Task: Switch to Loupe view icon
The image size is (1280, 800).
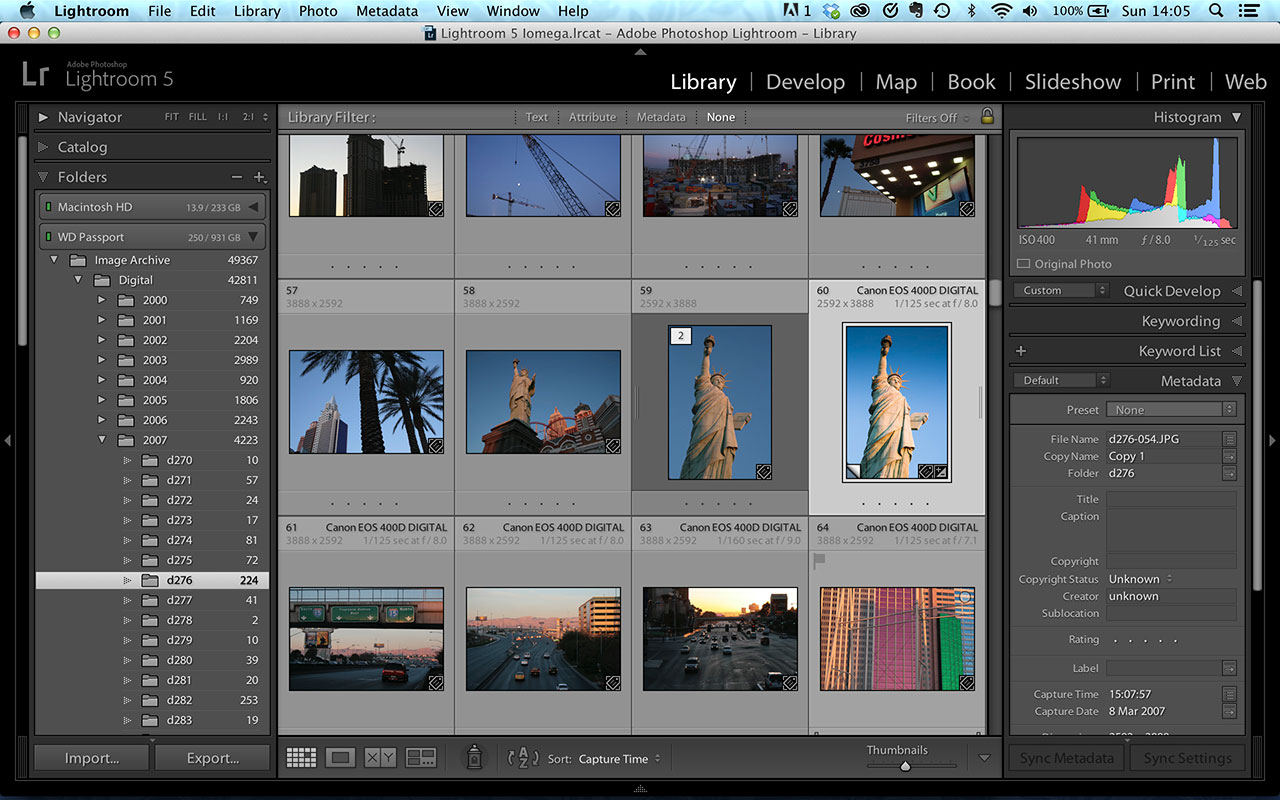Action: (341, 758)
